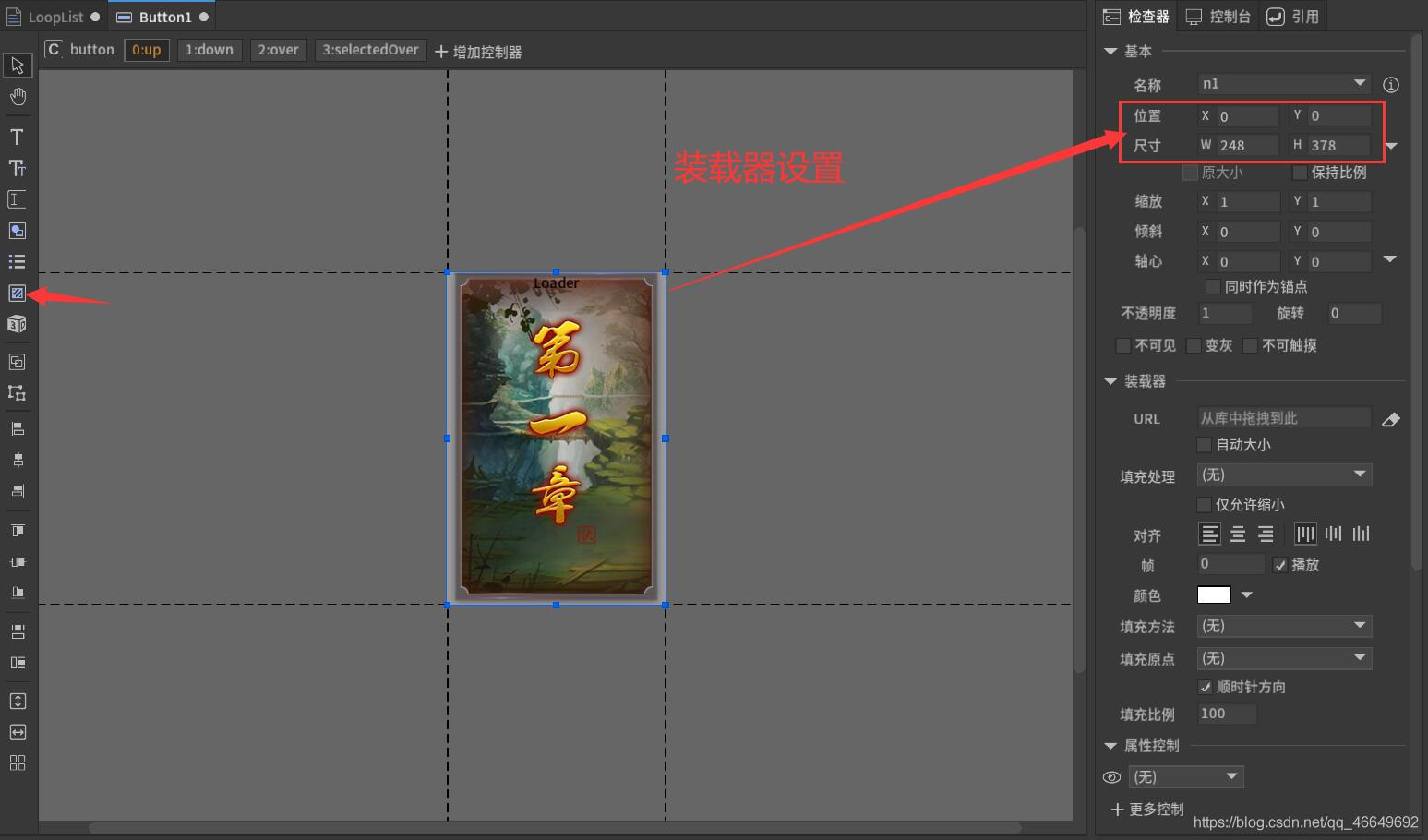This screenshot has height=840, width=1428.
Task: Expand the arrow next to 尺寸 fields
Action: [1391, 146]
